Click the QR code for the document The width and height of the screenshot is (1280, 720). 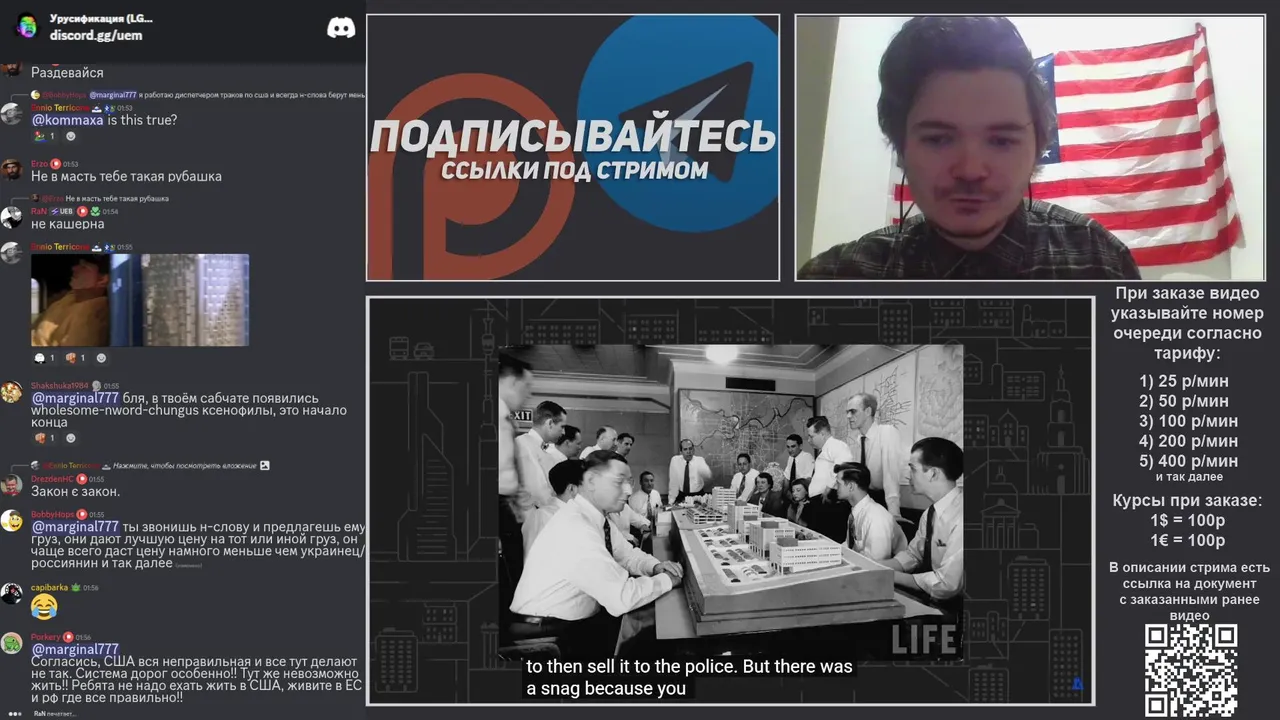[1190, 671]
